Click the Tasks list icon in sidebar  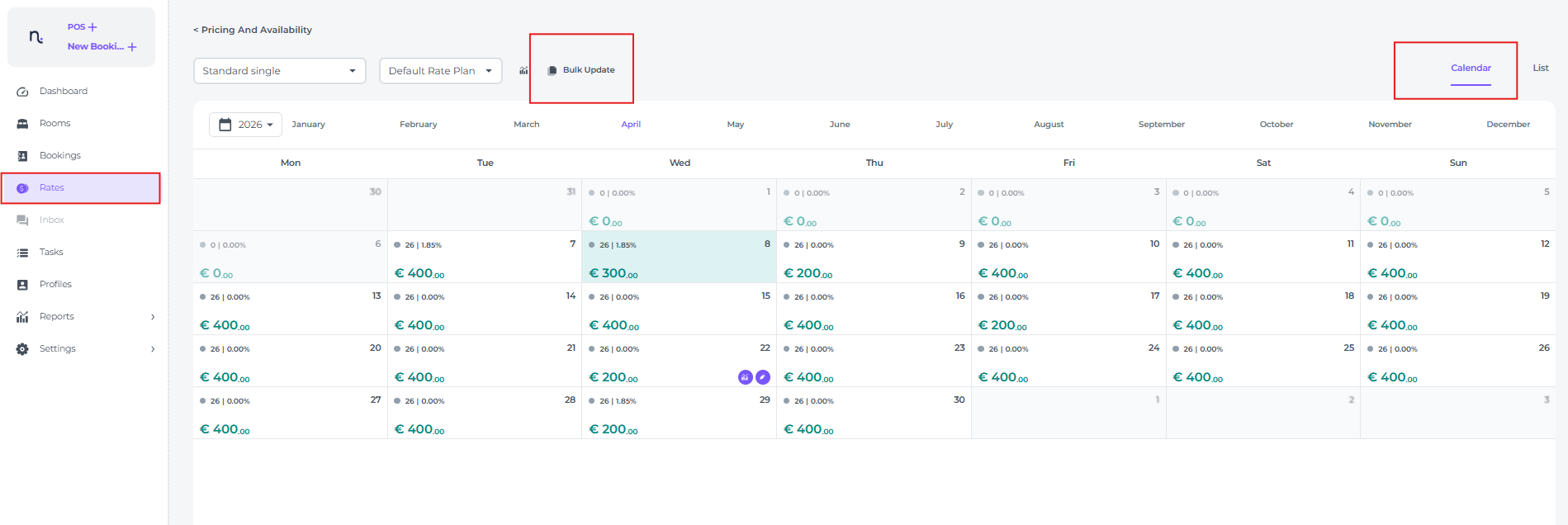pyautogui.click(x=22, y=253)
